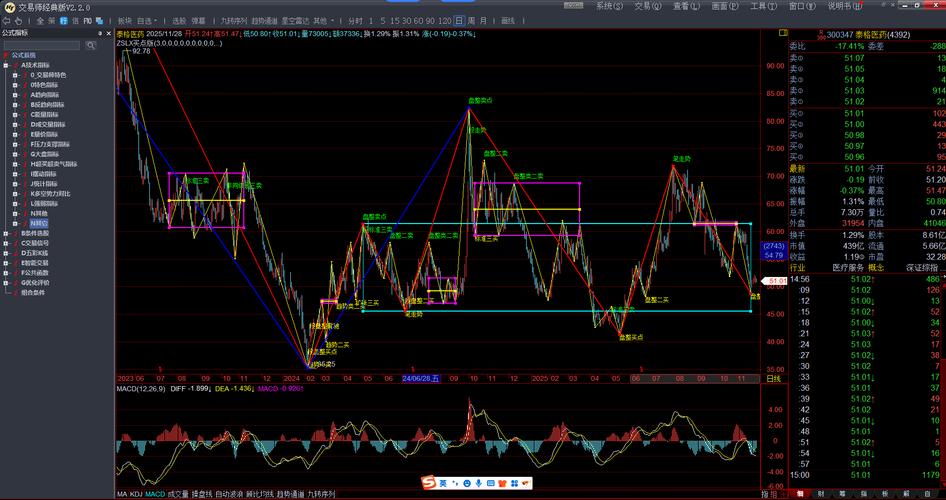
Task: Click the 趋势通道 toolbar button
Action: pos(265,20)
